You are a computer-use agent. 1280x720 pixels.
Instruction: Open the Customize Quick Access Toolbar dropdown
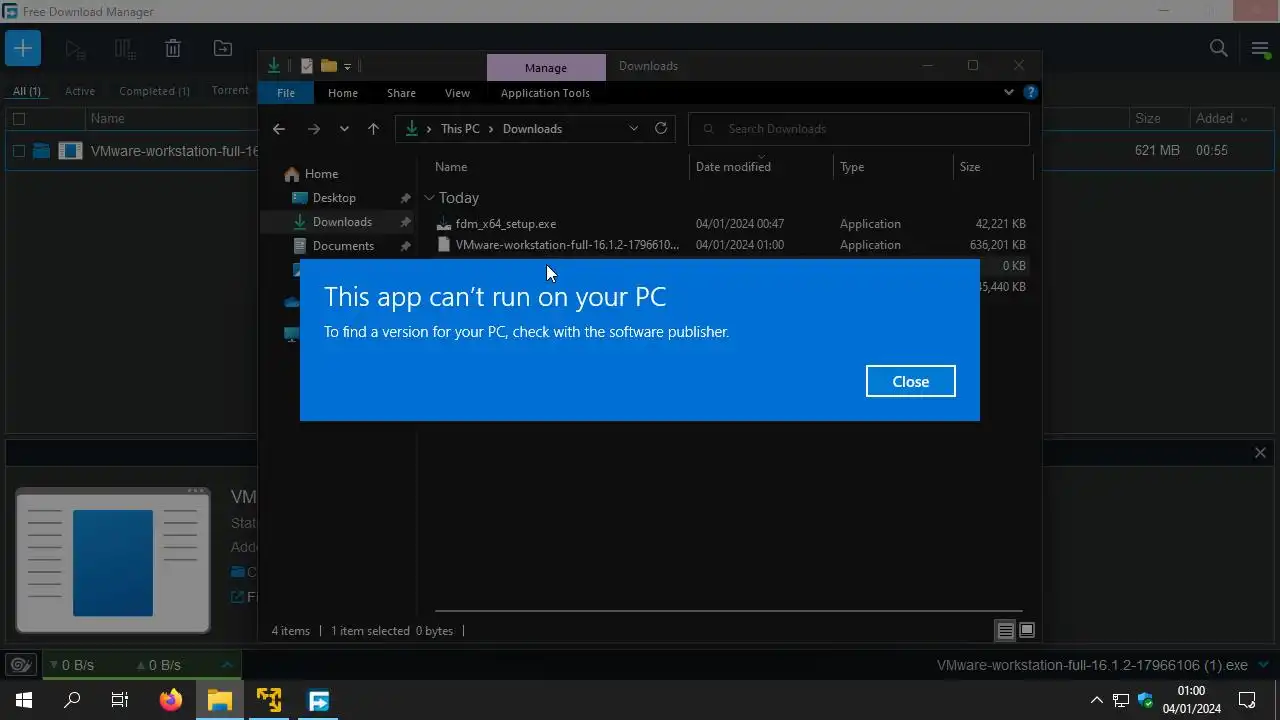click(347, 67)
